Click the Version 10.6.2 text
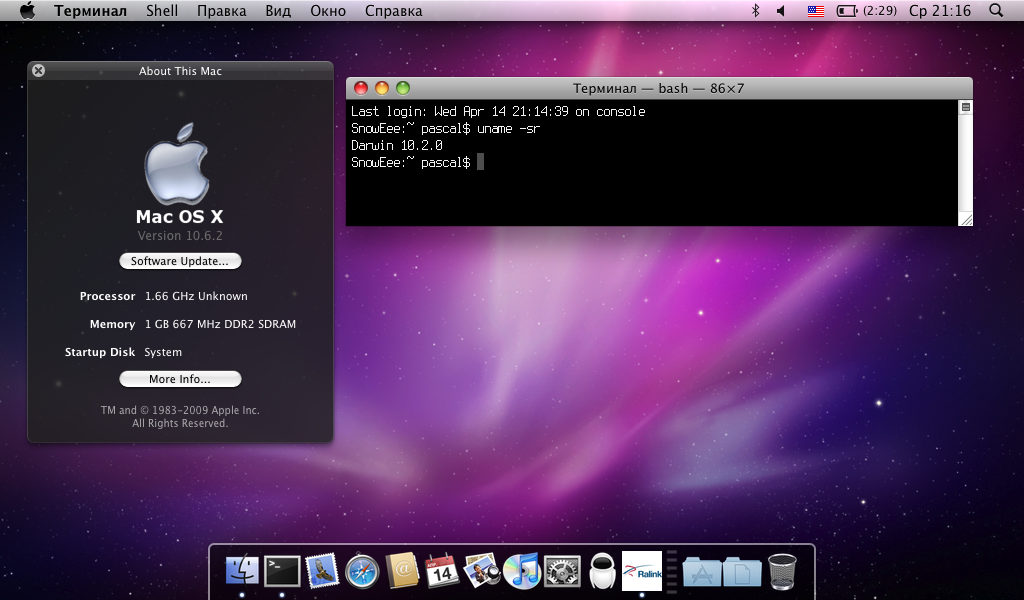This screenshot has height=600, width=1024. [180, 236]
